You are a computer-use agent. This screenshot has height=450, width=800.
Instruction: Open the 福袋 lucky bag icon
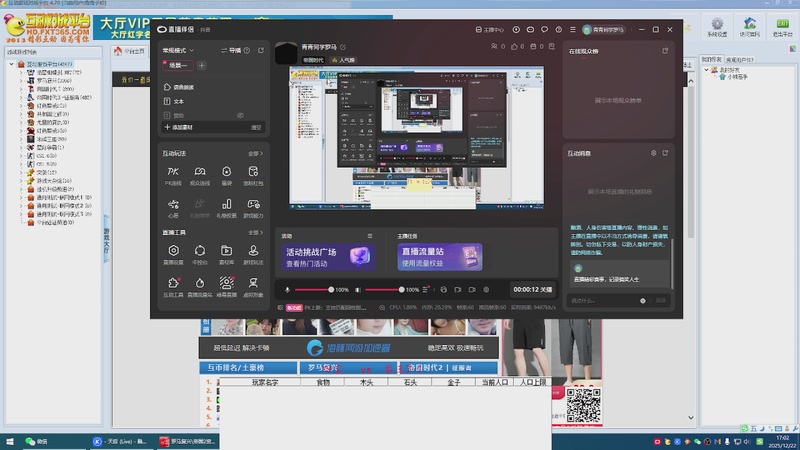click(x=227, y=176)
